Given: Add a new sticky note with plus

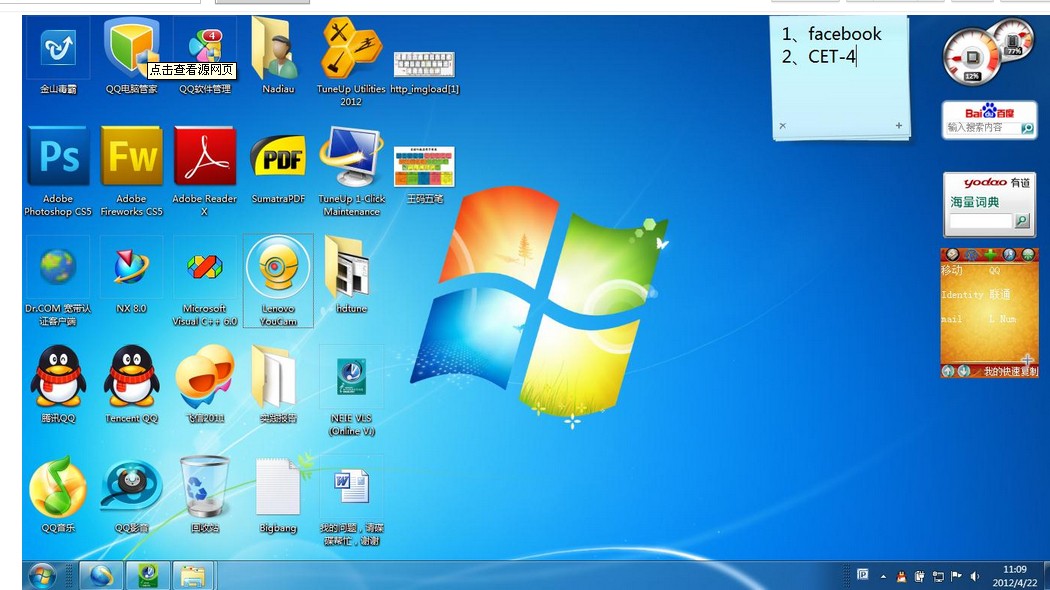Looking at the screenshot, I should pyautogui.click(x=899, y=126).
